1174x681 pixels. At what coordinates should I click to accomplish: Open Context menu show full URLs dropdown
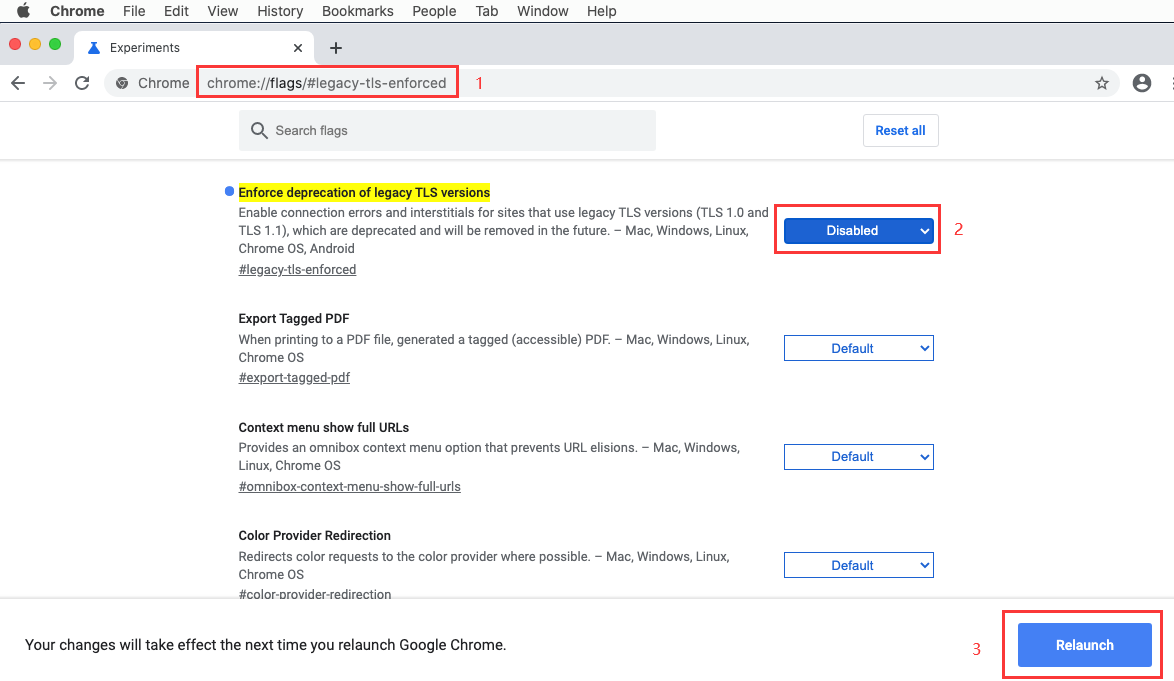tap(858, 457)
